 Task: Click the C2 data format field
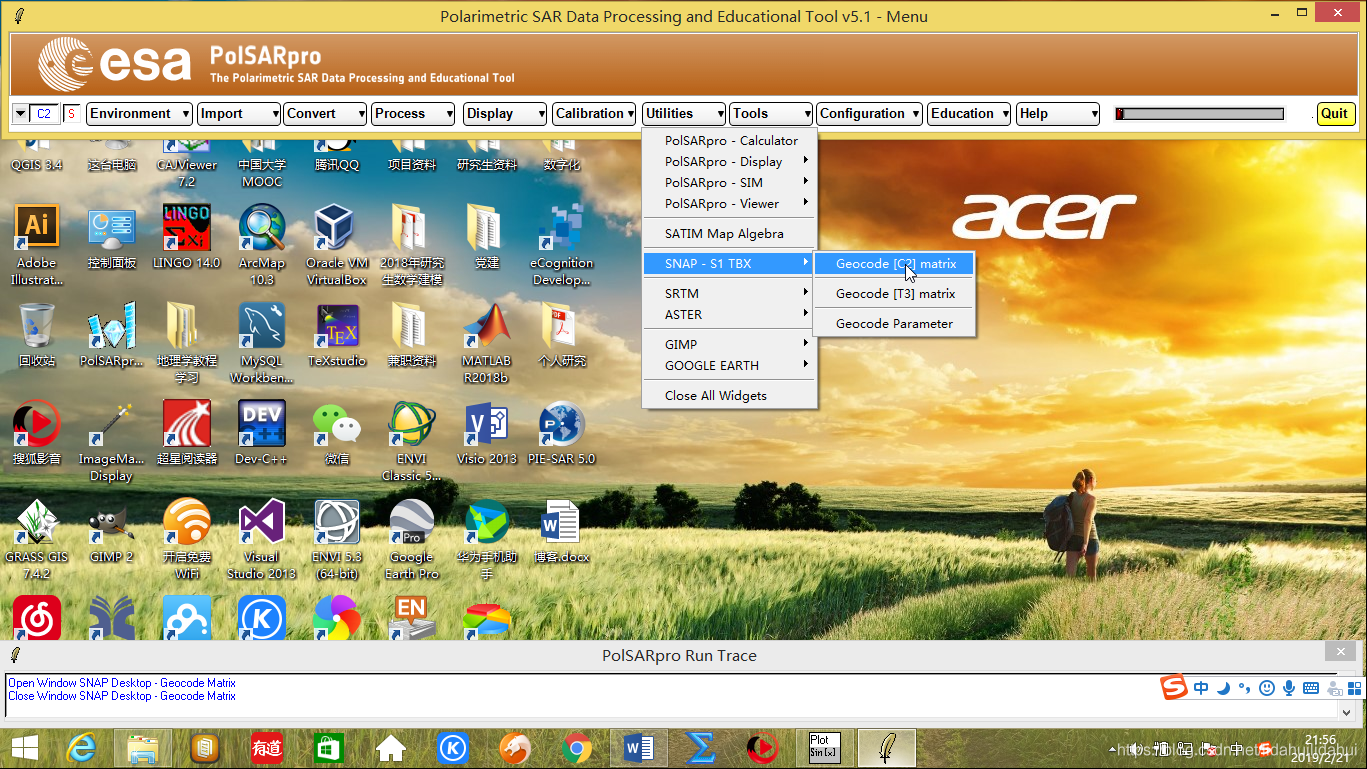[x=44, y=114]
